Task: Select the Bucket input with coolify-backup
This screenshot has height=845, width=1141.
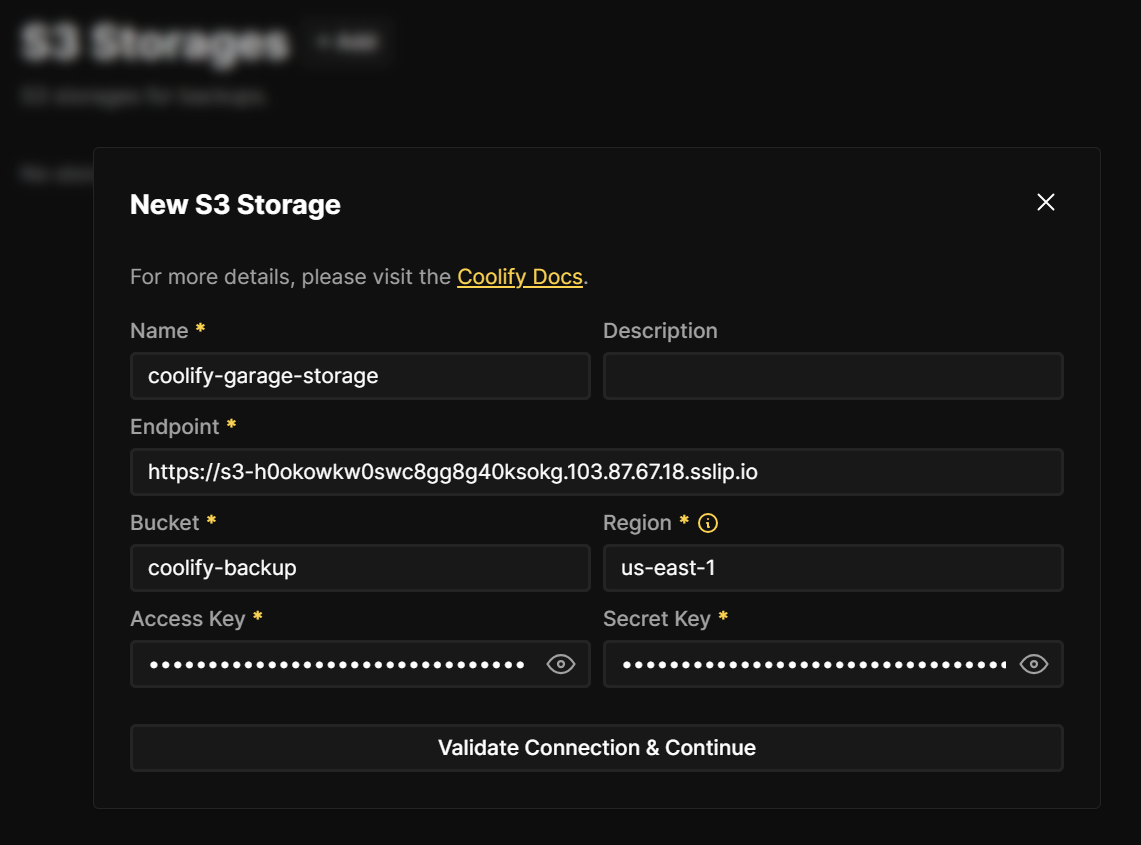Action: (360, 568)
